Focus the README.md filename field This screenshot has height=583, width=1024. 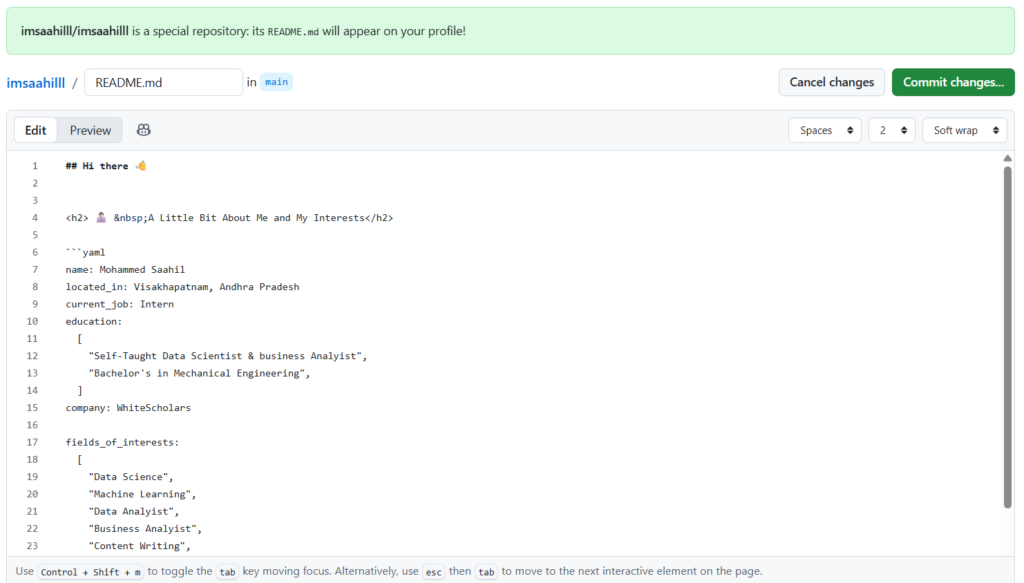click(x=163, y=83)
